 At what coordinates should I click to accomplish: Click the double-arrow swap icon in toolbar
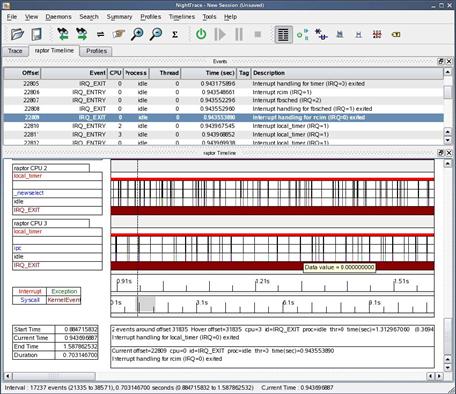(100, 34)
